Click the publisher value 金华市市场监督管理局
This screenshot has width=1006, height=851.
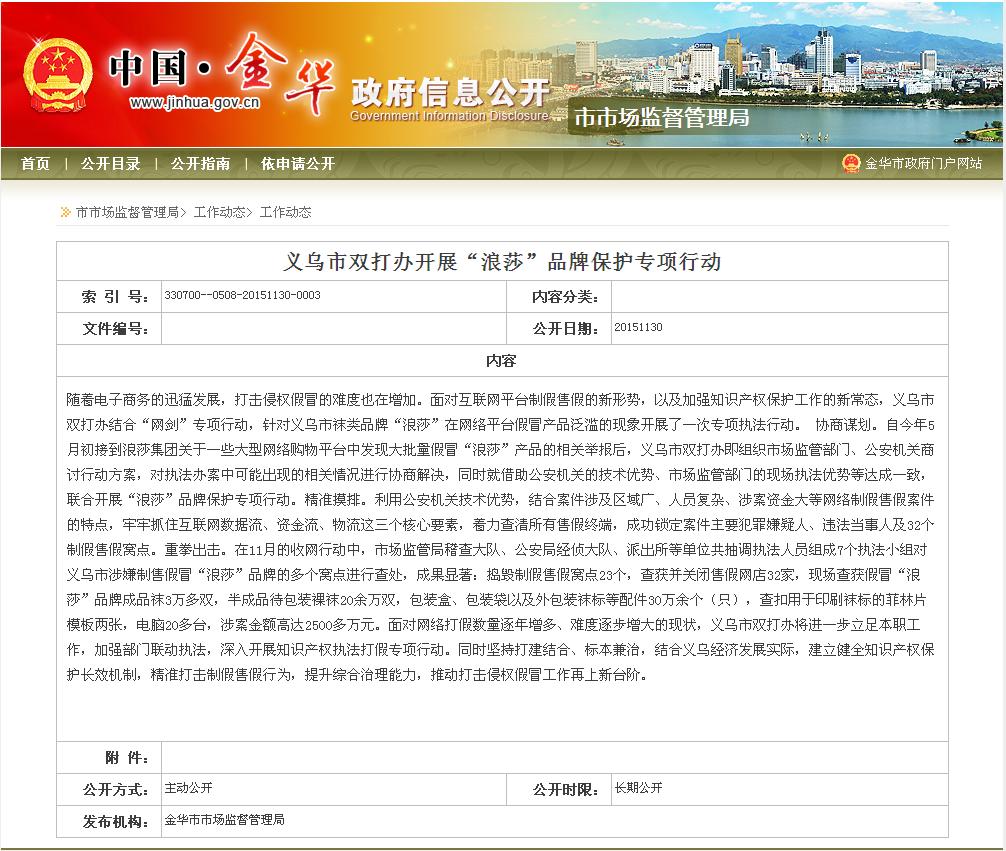coord(224,820)
